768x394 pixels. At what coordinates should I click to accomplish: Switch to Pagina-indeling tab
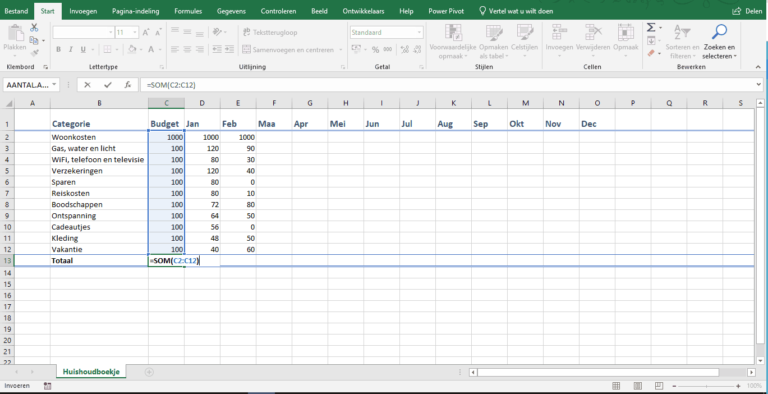pyautogui.click(x=136, y=11)
